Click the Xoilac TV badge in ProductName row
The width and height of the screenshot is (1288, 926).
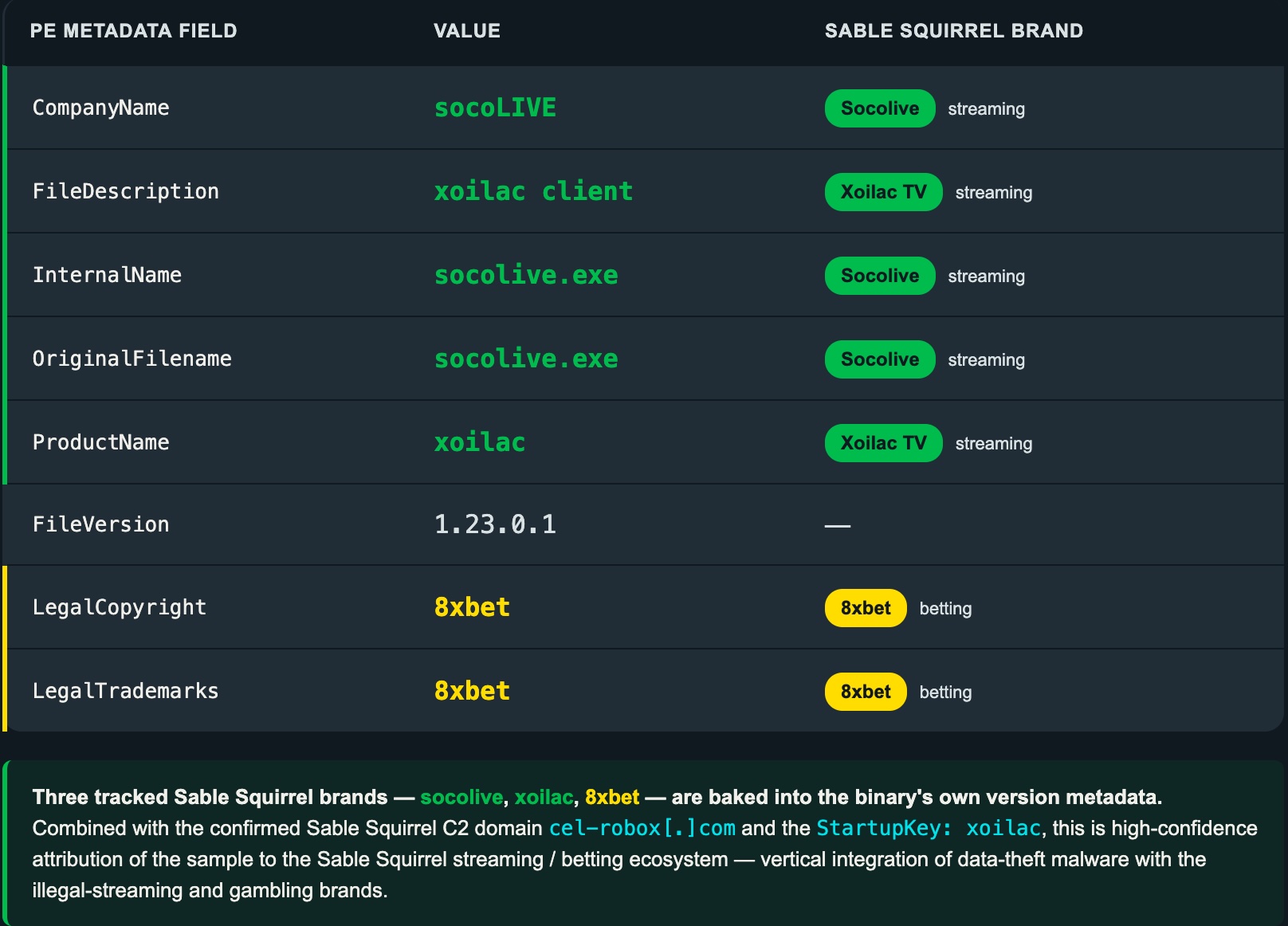pos(884,443)
